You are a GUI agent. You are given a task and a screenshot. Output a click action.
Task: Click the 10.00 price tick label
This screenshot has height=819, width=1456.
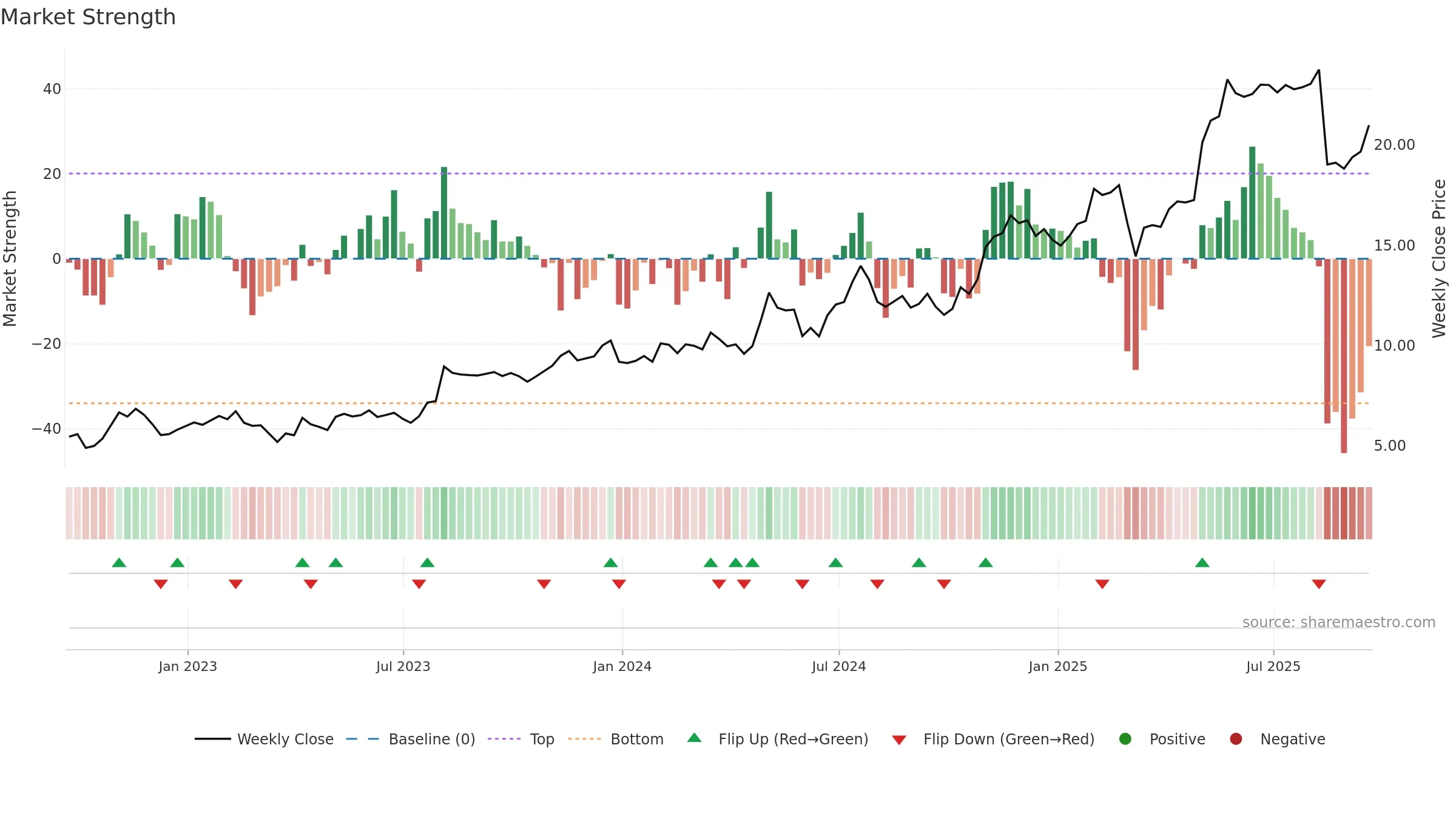click(x=1395, y=346)
